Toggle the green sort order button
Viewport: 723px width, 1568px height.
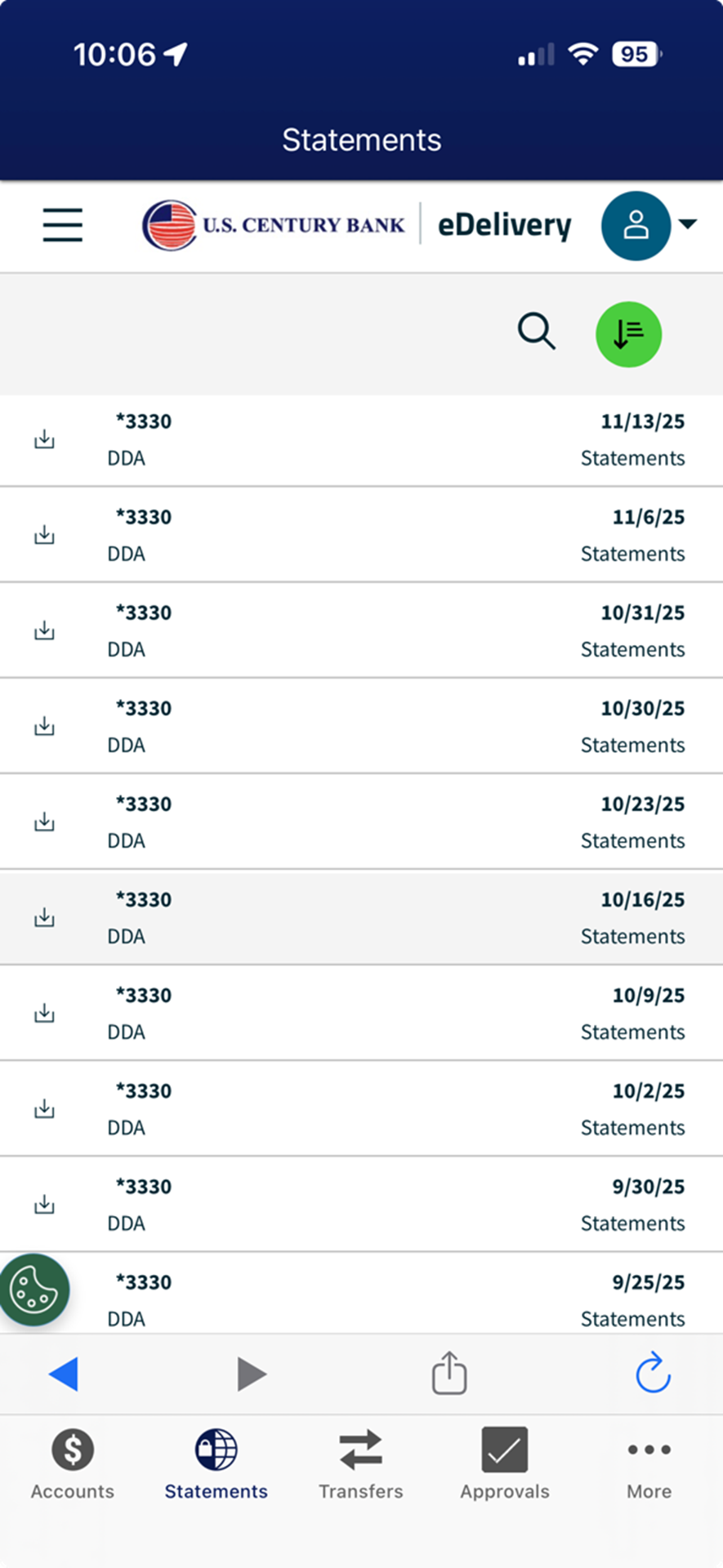coord(628,334)
